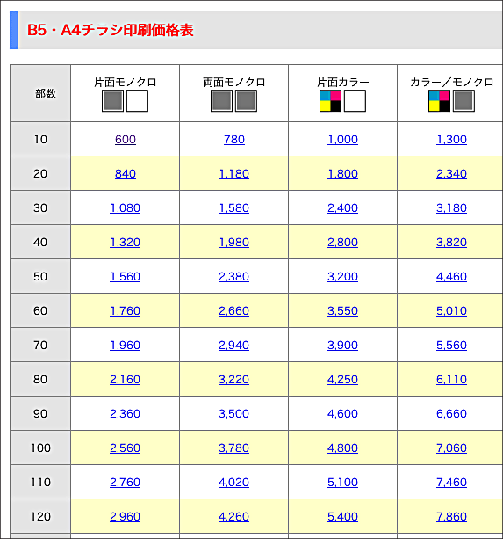Choose the 2,400 price link in row 30
Image resolution: width=503 pixels, height=539 pixels.
pos(342,208)
